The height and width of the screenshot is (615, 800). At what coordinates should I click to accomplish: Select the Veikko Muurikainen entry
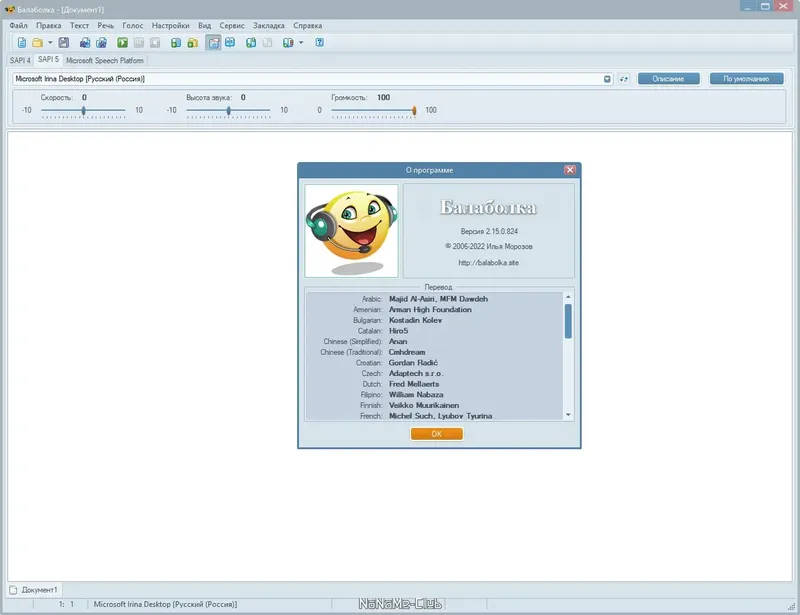[x=424, y=406]
